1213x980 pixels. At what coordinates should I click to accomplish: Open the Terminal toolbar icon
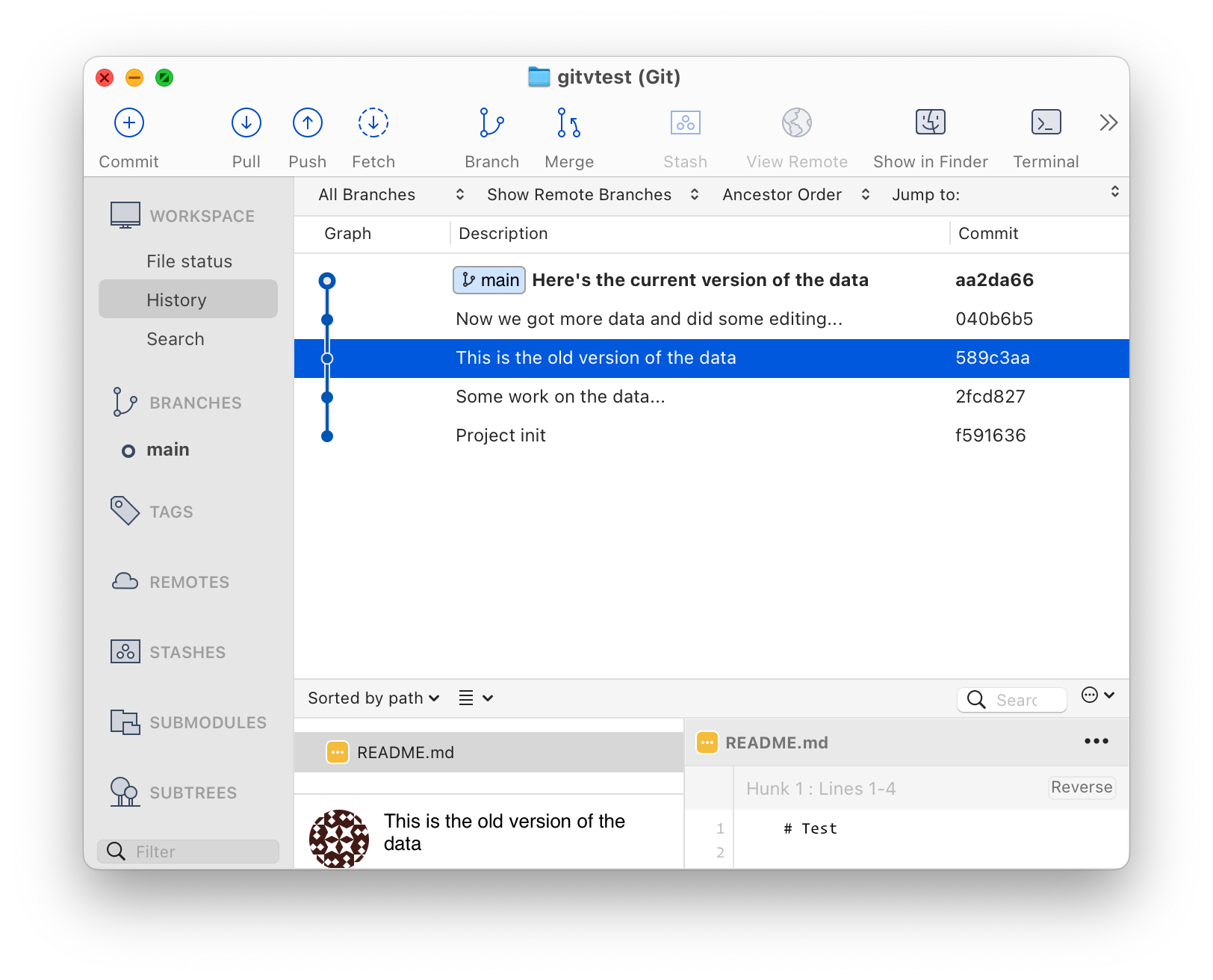(x=1046, y=122)
